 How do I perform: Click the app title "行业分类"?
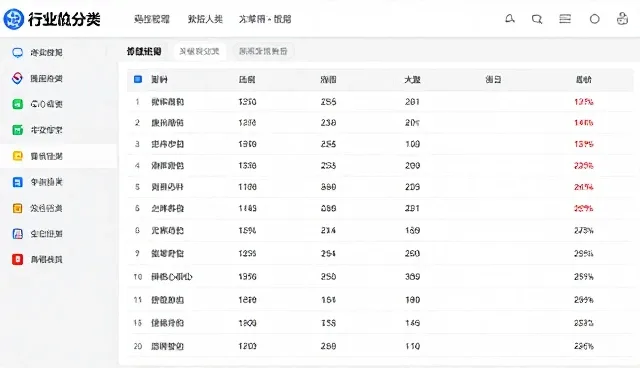64,19
